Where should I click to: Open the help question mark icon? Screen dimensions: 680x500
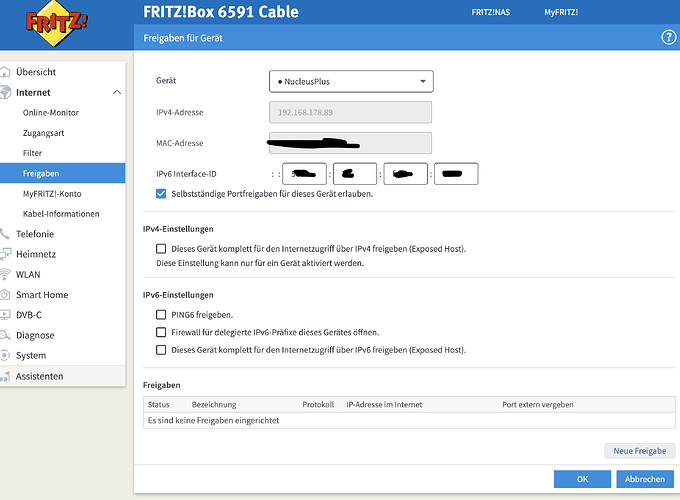coord(669,38)
